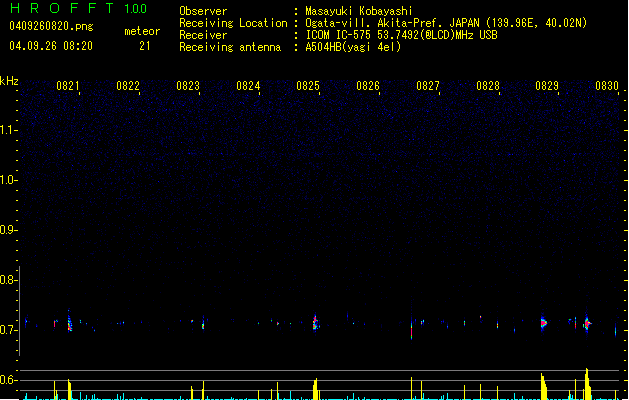Click the 0830 time marker
The image size is (629, 400).
[607, 86]
